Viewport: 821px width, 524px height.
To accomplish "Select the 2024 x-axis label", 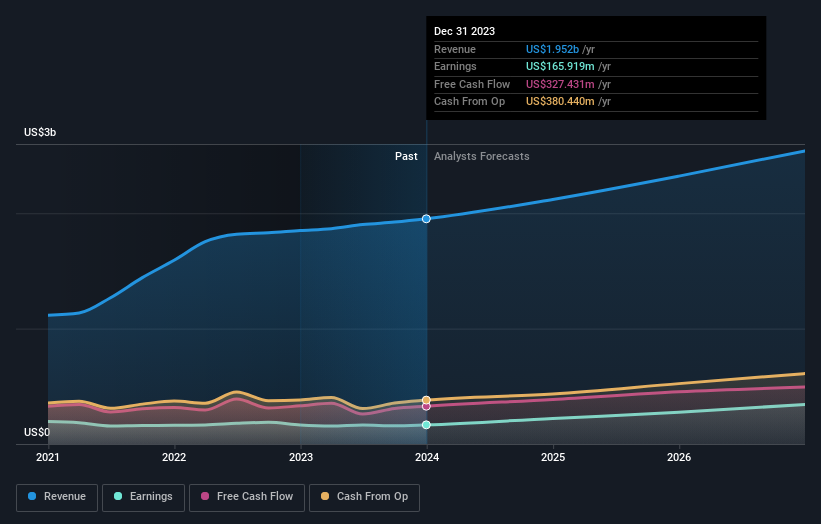I will coord(427,458).
